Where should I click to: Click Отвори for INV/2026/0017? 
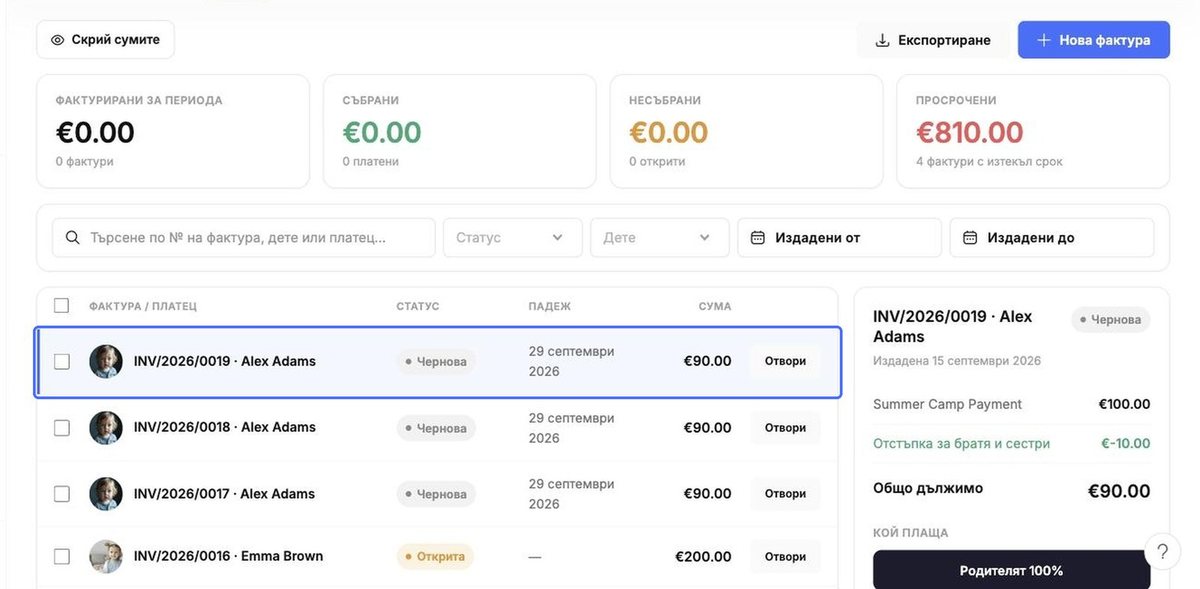click(785, 493)
